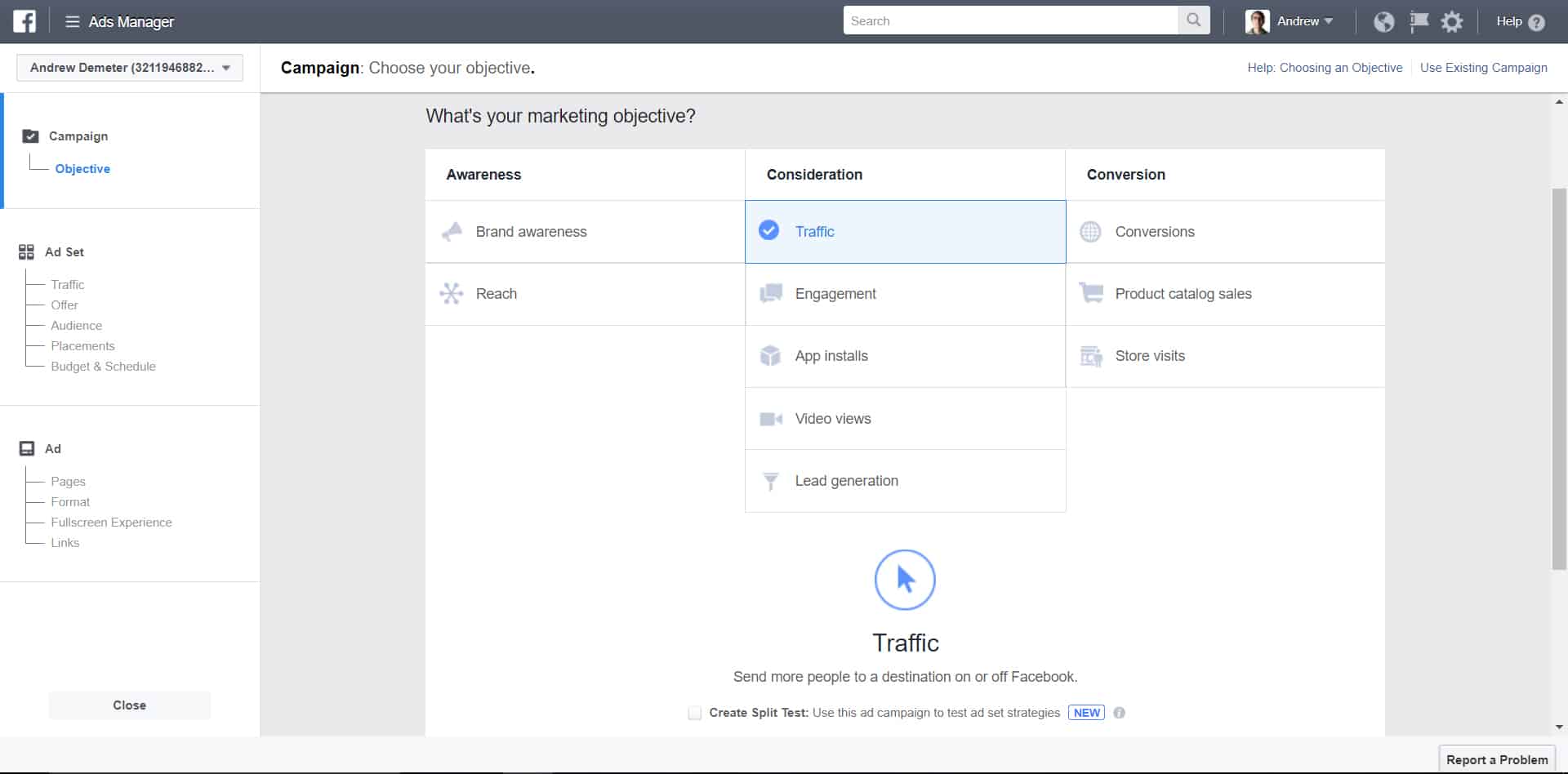Select the Engagement objective
The width and height of the screenshot is (1568, 774).
[x=905, y=294]
